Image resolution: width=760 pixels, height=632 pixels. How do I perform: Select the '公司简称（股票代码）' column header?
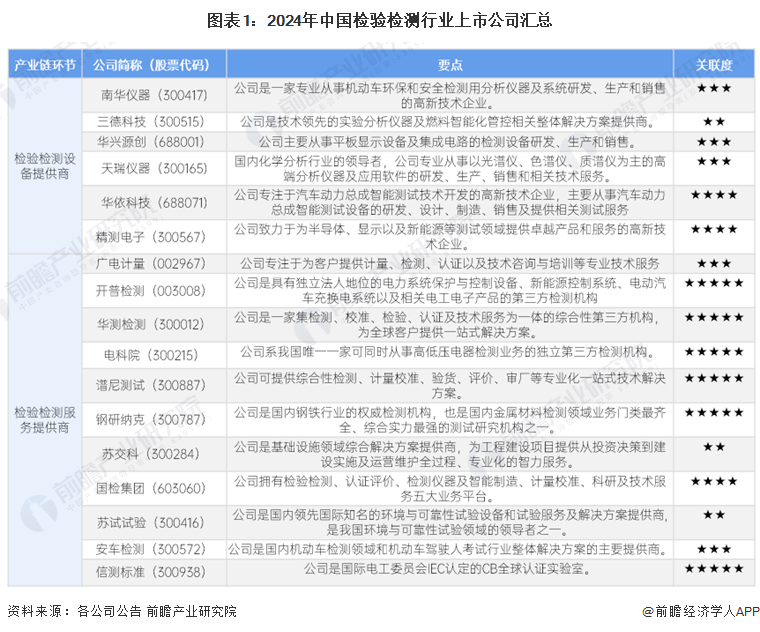click(154, 64)
